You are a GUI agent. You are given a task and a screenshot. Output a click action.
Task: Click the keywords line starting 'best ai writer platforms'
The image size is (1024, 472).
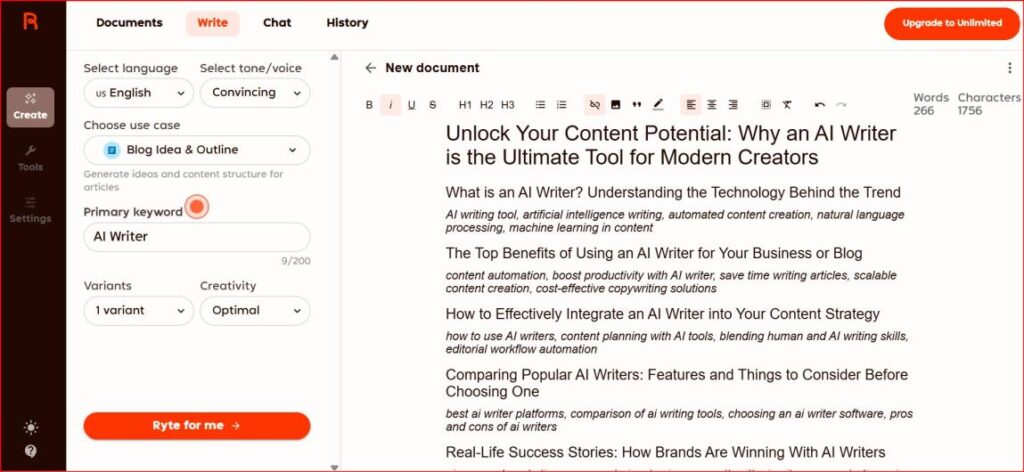(679, 420)
